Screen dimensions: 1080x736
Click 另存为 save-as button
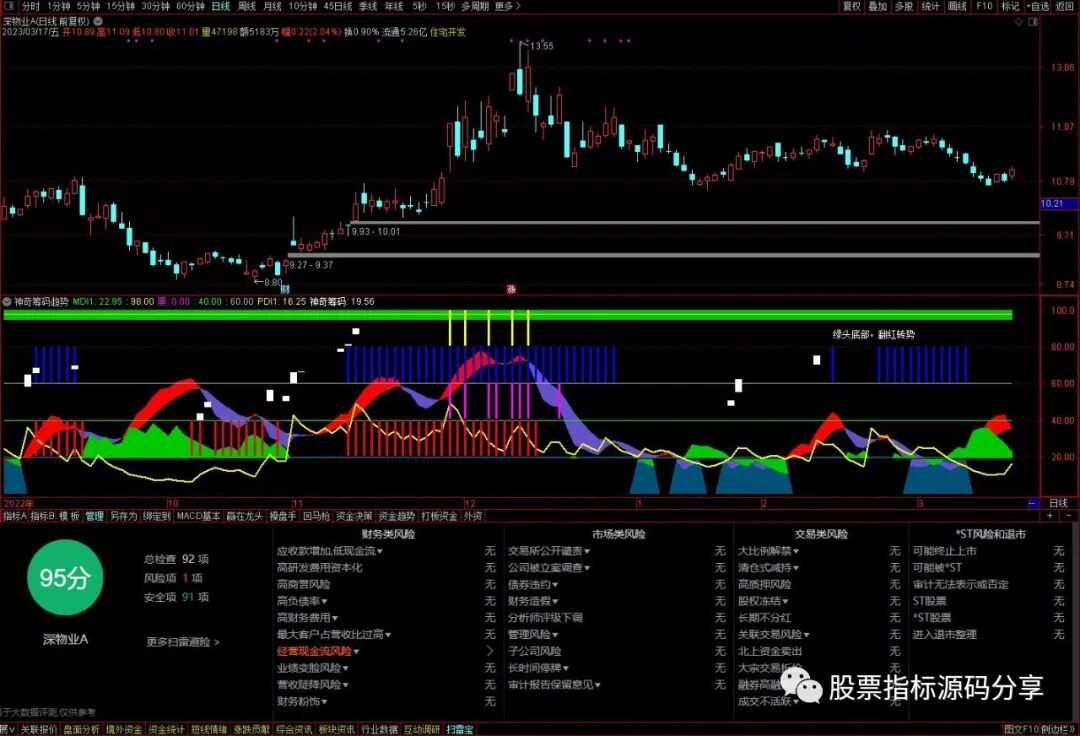point(123,516)
